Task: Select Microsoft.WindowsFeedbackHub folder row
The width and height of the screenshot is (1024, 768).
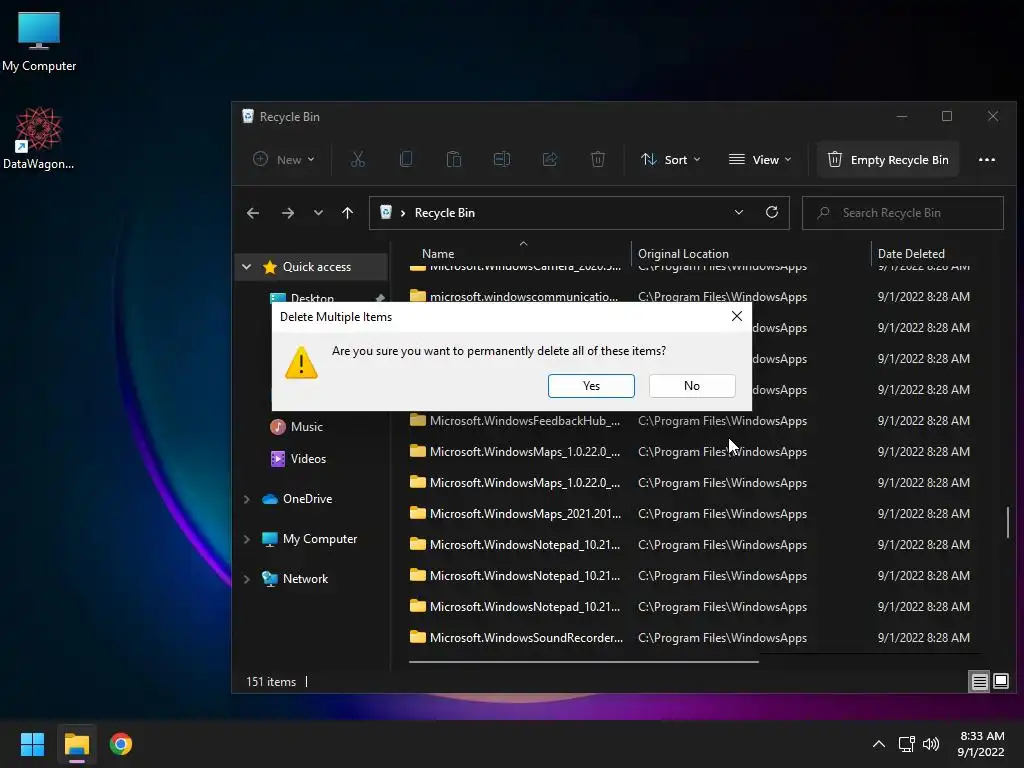Action: (692, 421)
